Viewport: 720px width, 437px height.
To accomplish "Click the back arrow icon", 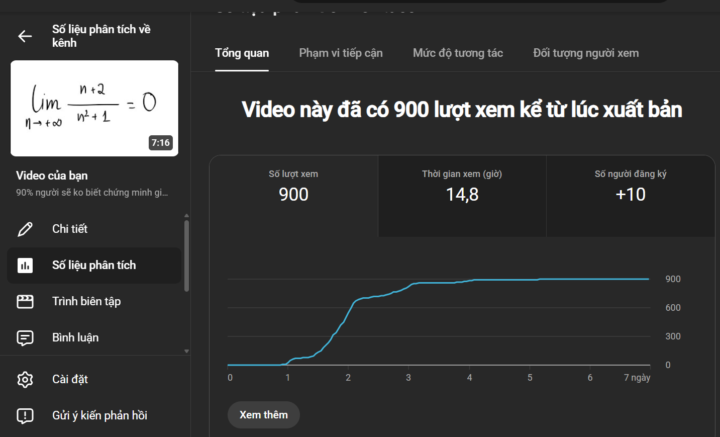I will coord(25,36).
